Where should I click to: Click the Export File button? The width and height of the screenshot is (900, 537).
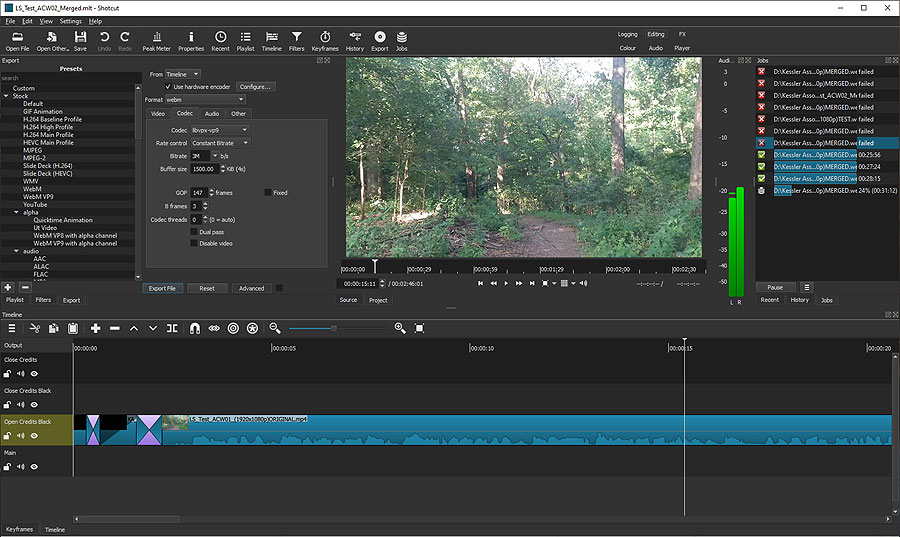coord(162,289)
